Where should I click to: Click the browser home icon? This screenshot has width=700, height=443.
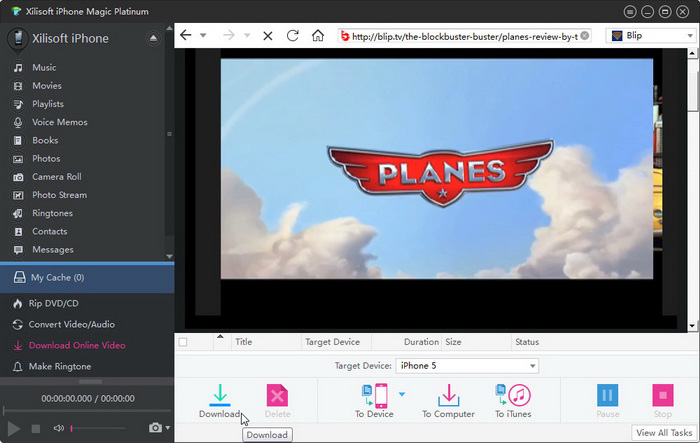318,35
